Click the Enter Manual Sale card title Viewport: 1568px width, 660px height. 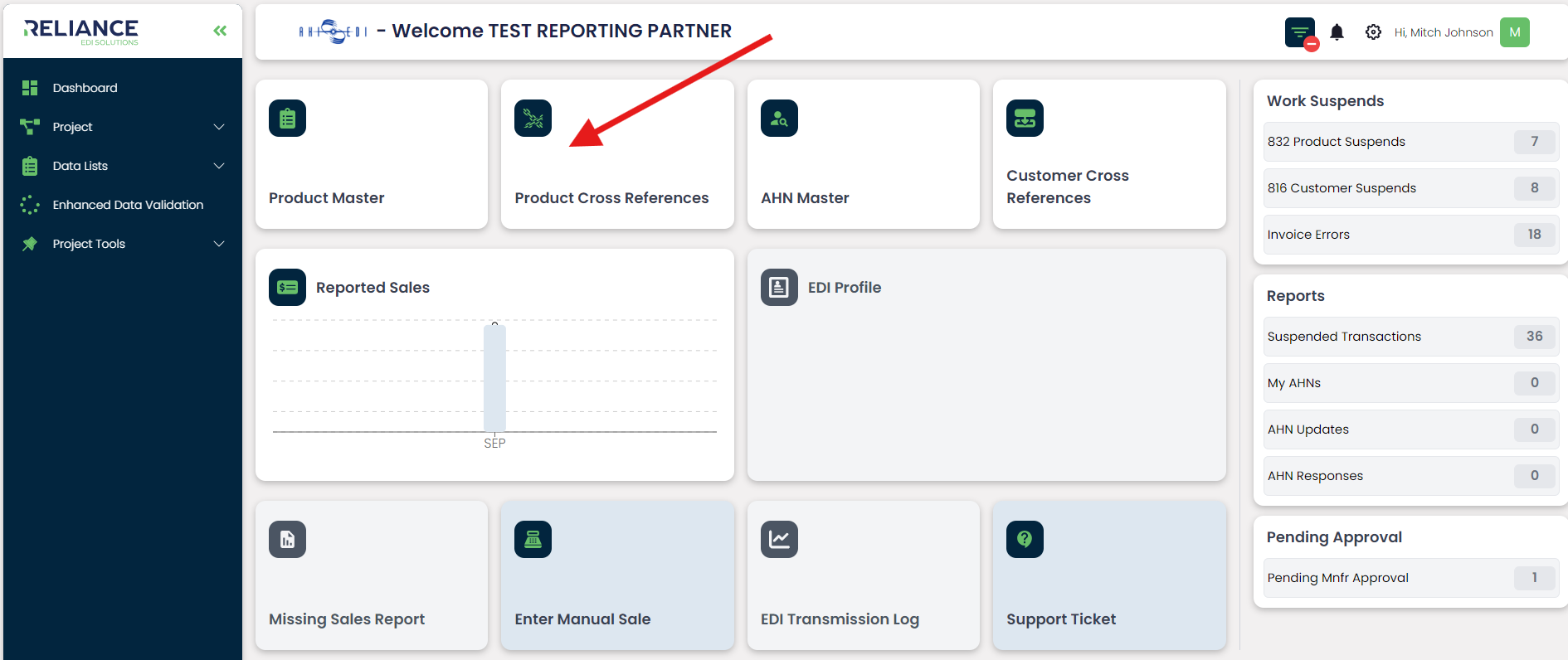[582, 619]
